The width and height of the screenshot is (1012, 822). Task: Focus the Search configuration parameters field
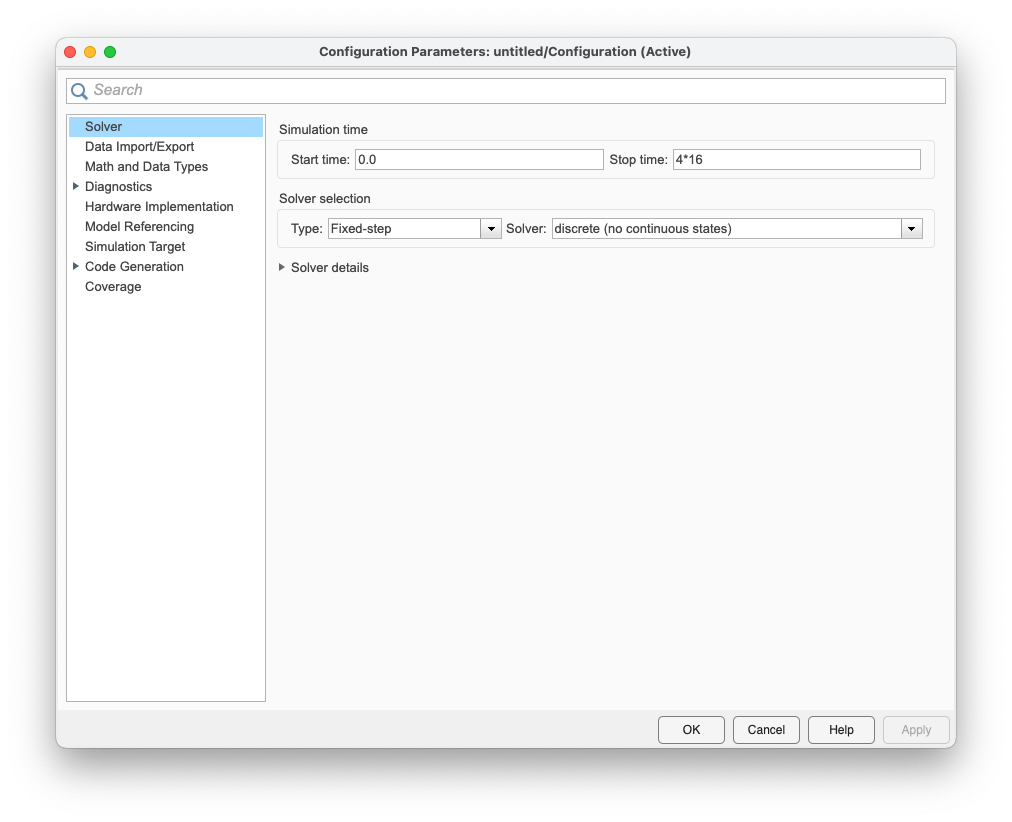coord(505,91)
